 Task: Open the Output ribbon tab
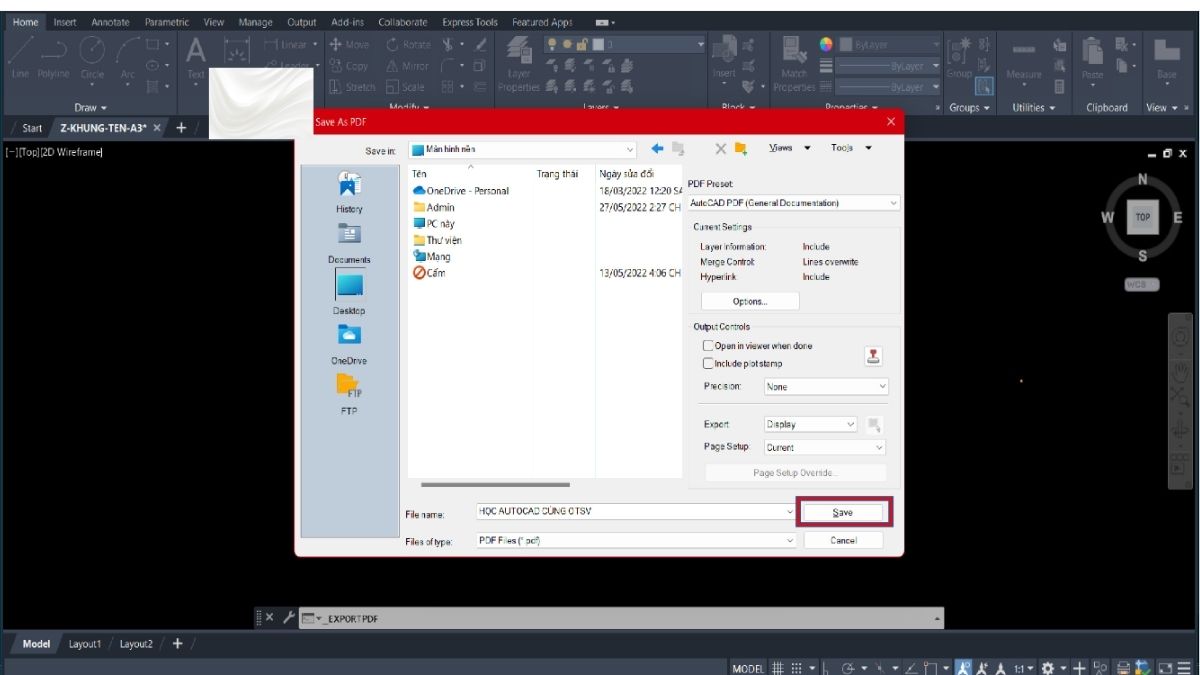[301, 22]
